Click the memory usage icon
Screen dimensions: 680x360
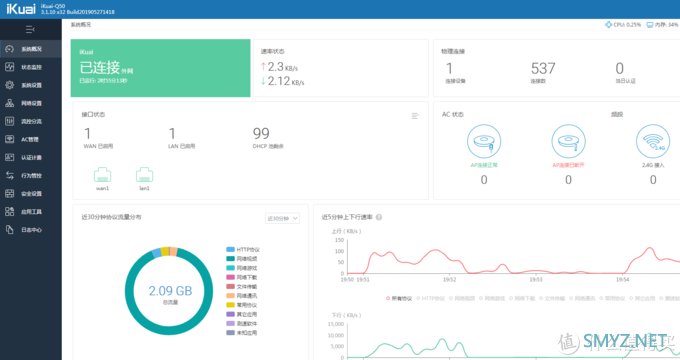coord(650,25)
